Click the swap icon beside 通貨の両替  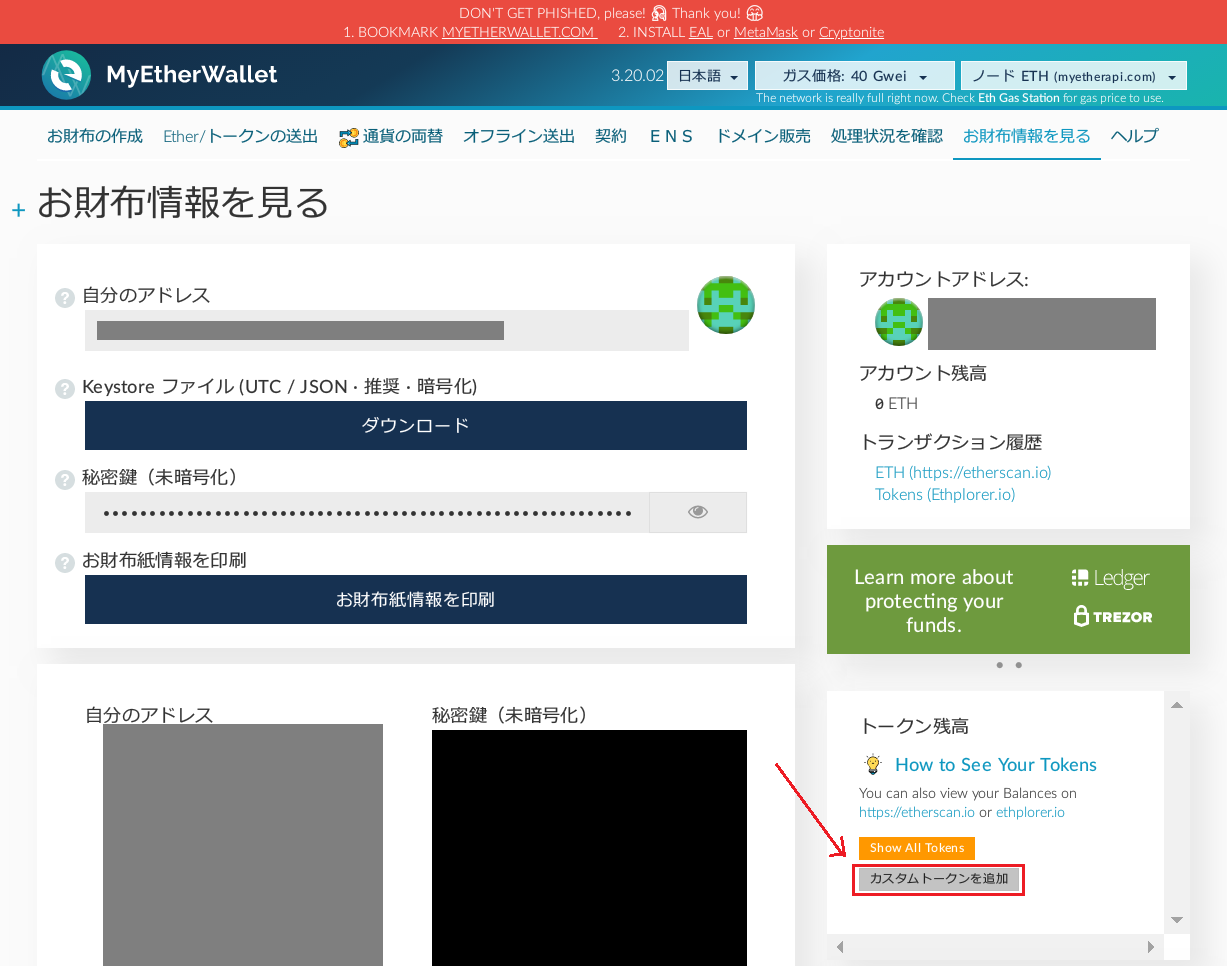(349, 137)
